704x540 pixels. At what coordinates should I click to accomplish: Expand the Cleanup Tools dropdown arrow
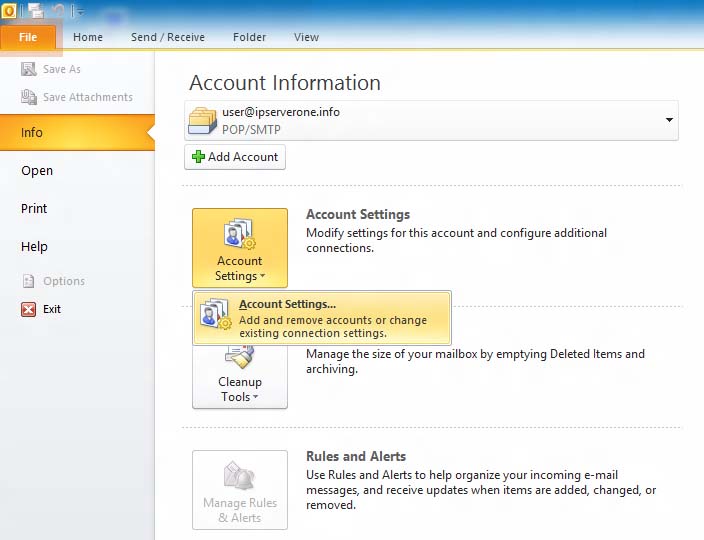tap(255, 397)
